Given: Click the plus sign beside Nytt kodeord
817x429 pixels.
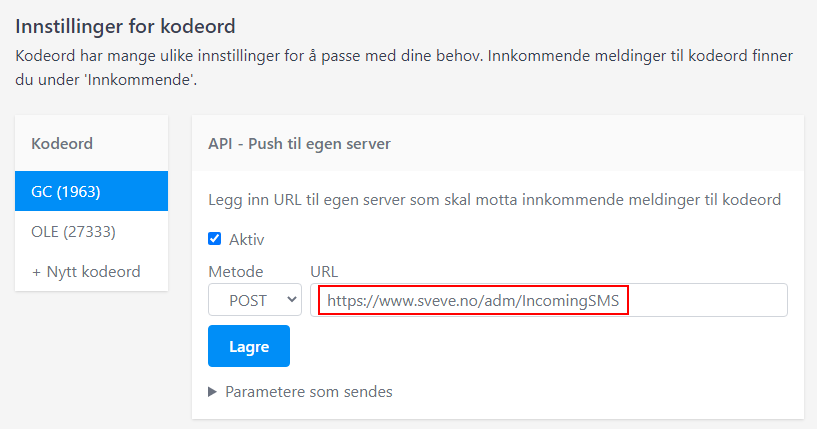Looking at the screenshot, I should click(x=37, y=271).
